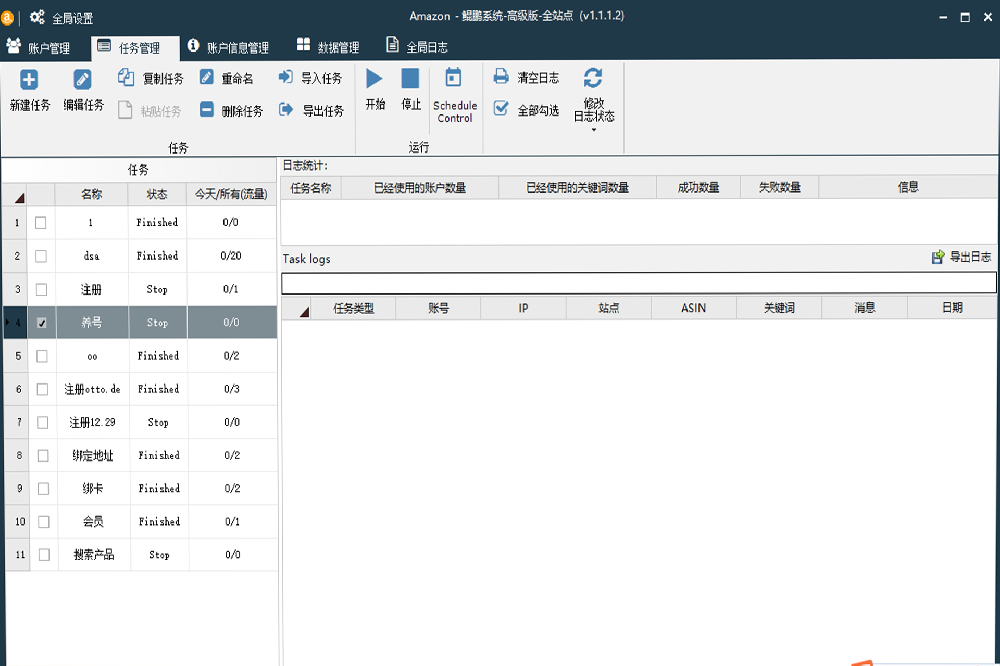Tick the checkbox for task dsa
The image size is (1000, 666).
tap(41, 256)
